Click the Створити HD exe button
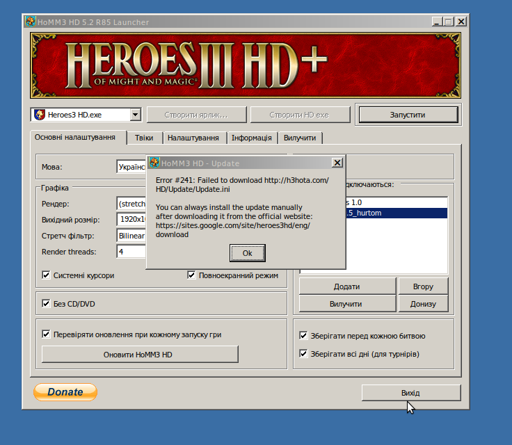The width and height of the screenshot is (512, 445). pyautogui.click(x=300, y=115)
